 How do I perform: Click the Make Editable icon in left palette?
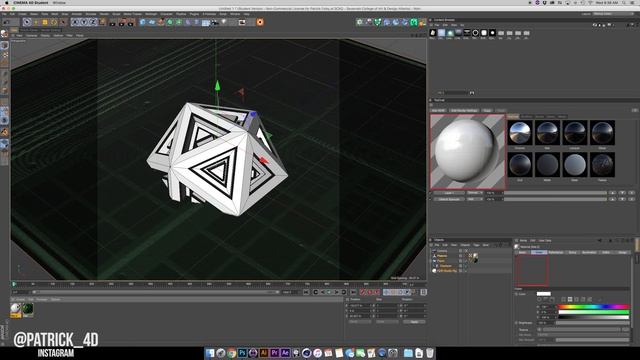4,33
